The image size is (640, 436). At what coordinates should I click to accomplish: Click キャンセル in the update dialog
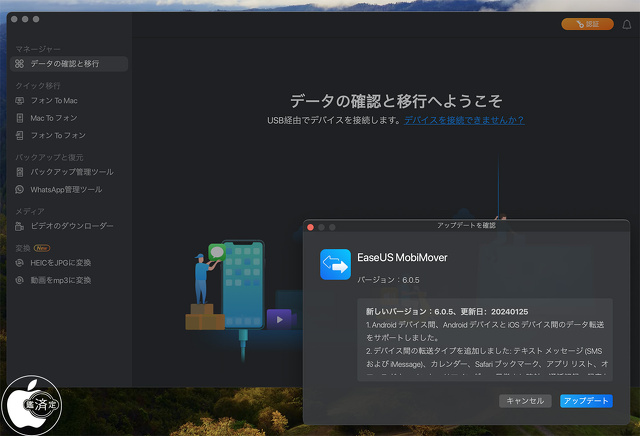click(x=525, y=401)
